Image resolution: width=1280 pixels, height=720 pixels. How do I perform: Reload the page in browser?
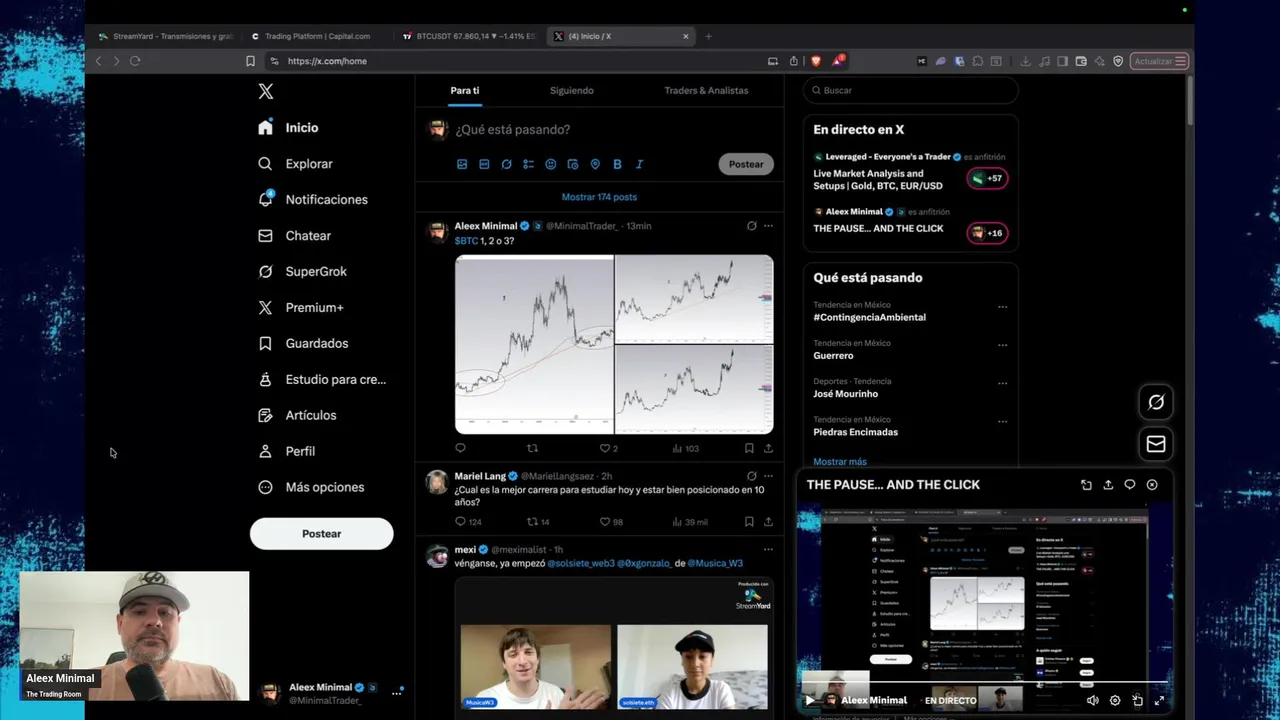point(135,61)
